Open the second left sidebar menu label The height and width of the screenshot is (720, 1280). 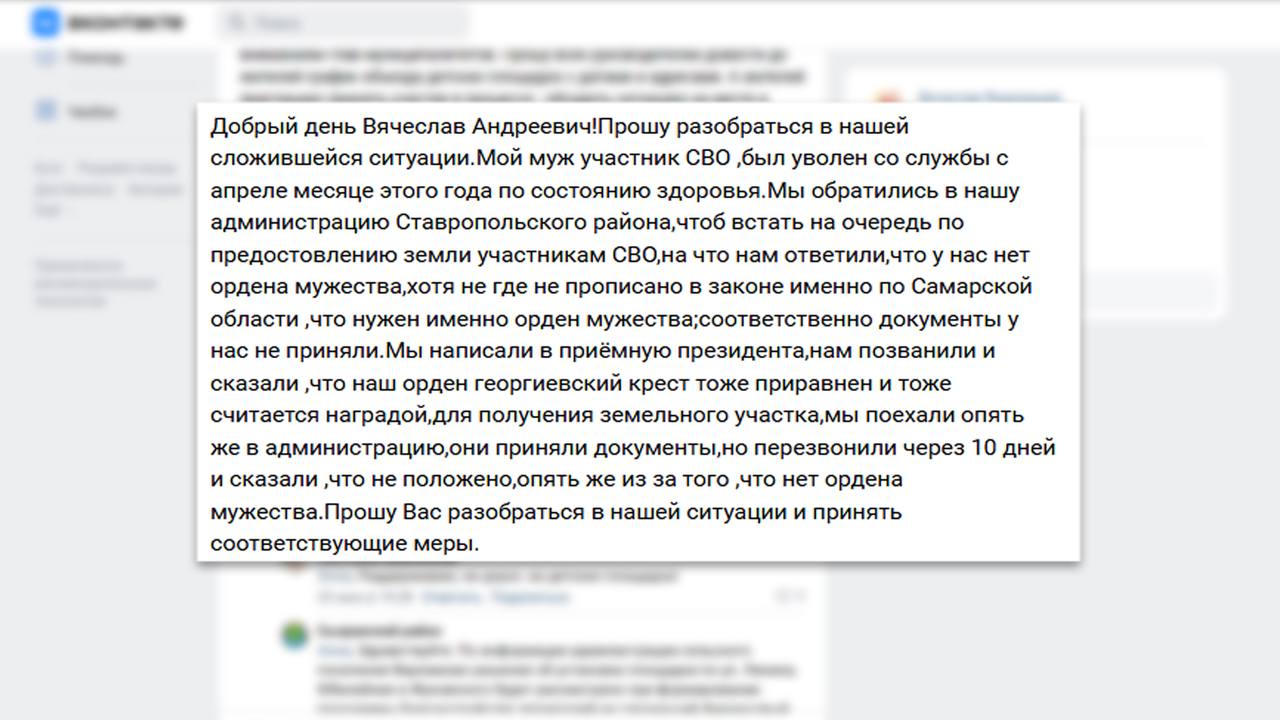92,113
